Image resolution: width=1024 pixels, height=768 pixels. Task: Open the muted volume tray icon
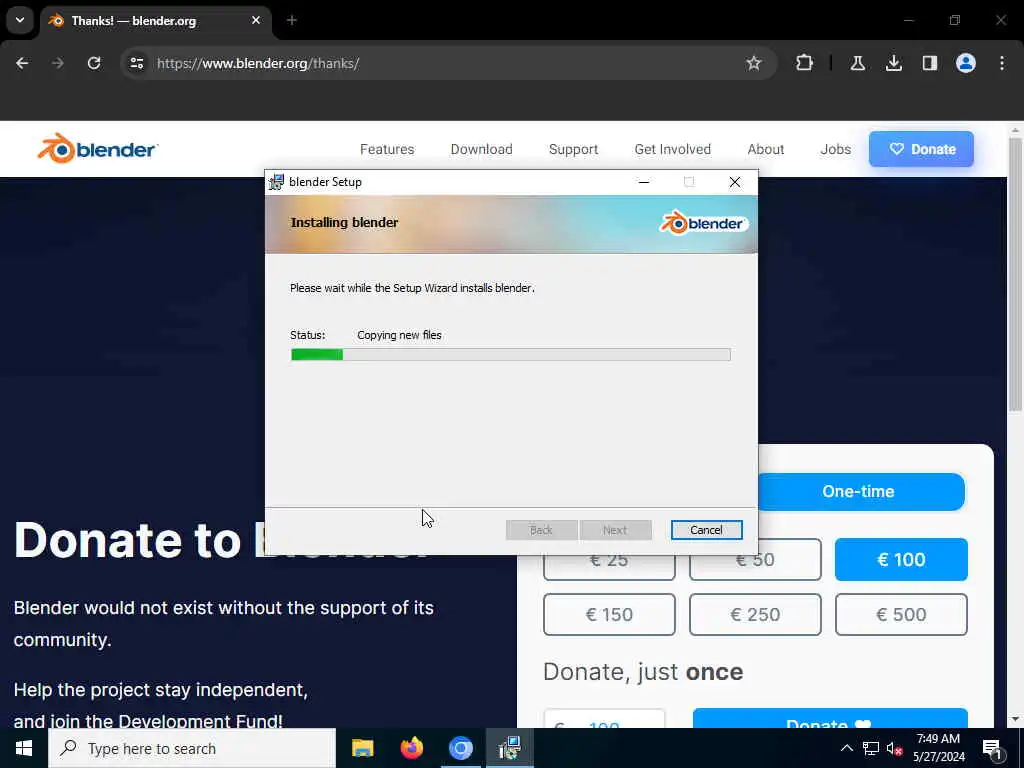point(894,748)
